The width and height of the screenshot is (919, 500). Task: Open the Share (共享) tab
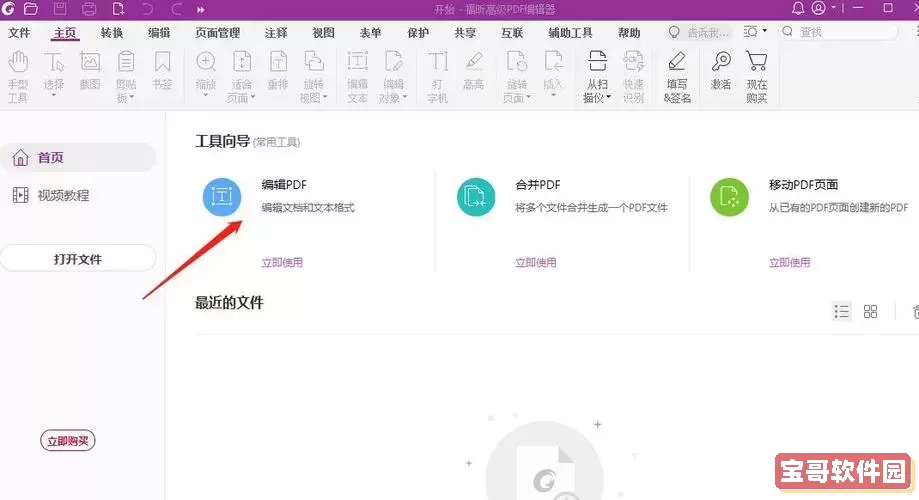[x=465, y=33]
